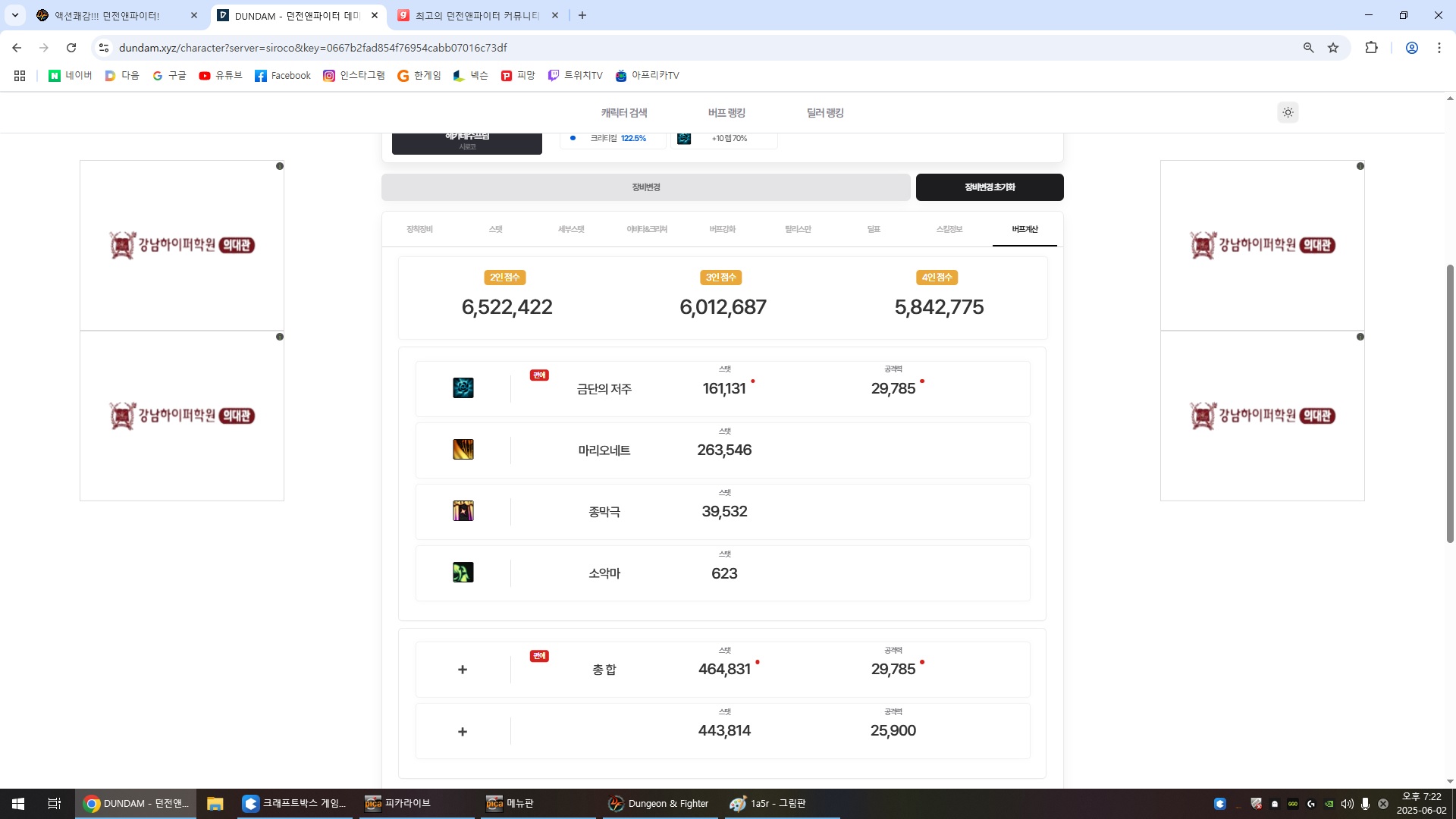The height and width of the screenshot is (819, 1456).
Task: Click the 종막극 skill icon
Action: point(463,511)
